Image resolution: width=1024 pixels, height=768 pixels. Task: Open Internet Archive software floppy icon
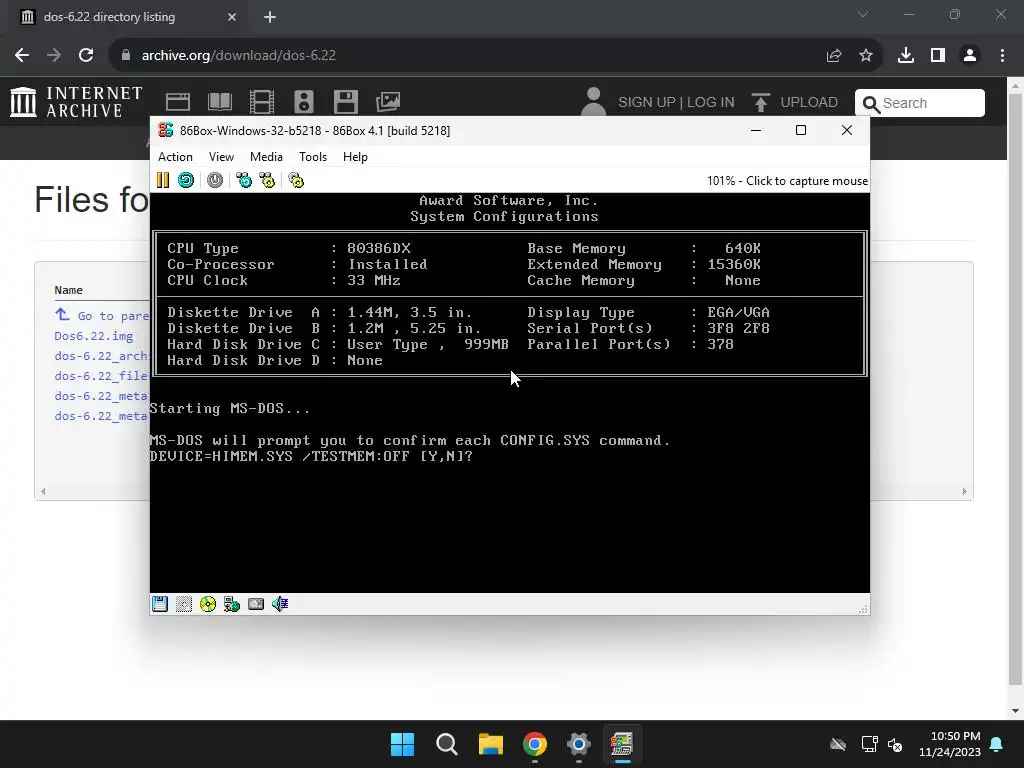click(345, 102)
